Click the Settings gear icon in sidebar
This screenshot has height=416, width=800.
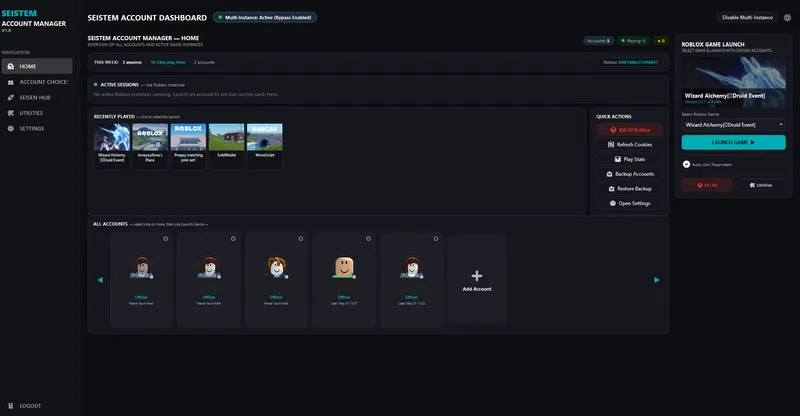[11, 129]
